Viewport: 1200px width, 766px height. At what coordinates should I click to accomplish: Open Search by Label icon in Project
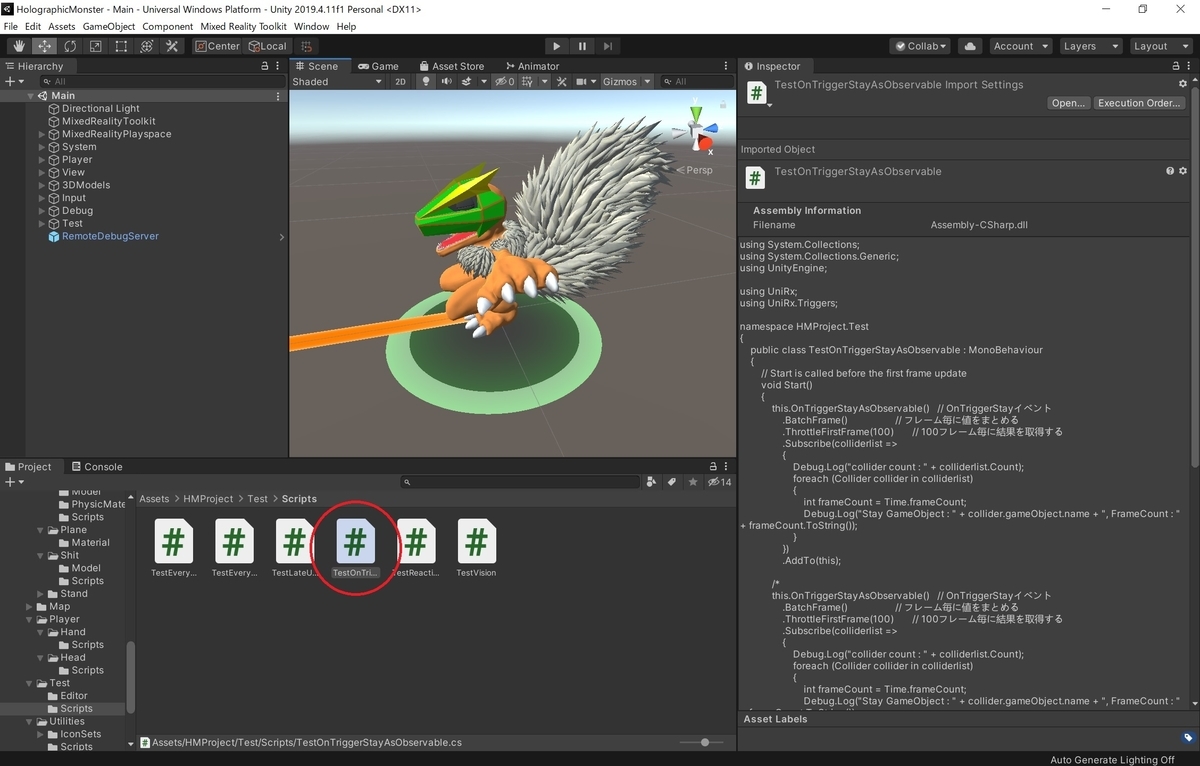point(672,482)
